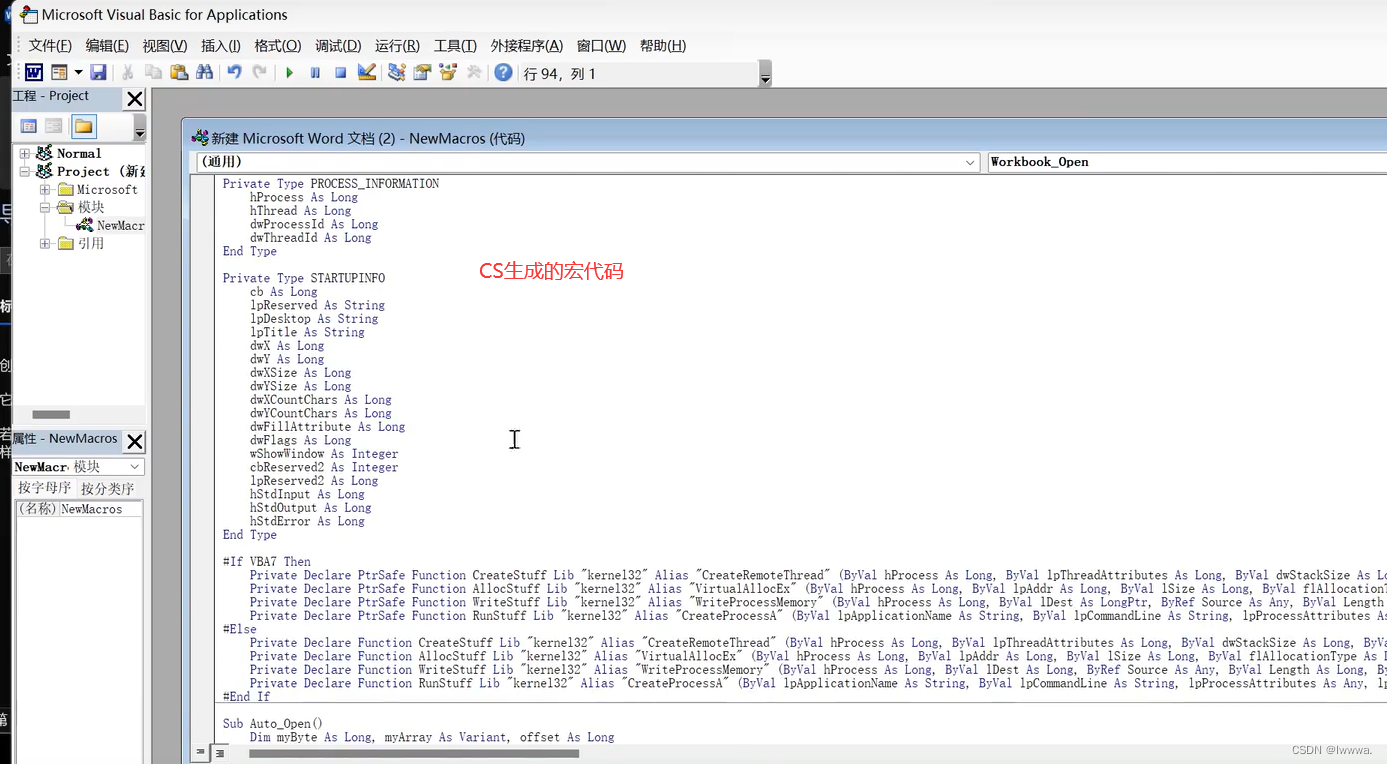
Task: Select the 引用 folder in tree
Action: click(91, 244)
